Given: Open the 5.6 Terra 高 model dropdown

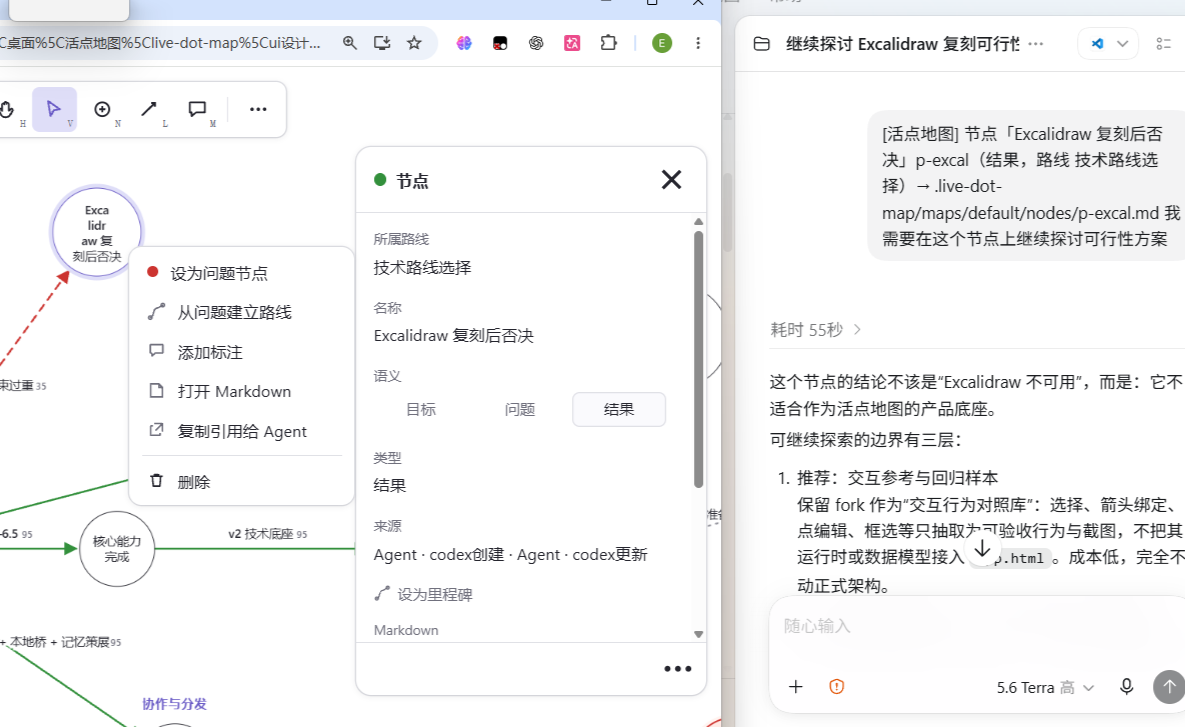Looking at the screenshot, I should [1044, 688].
